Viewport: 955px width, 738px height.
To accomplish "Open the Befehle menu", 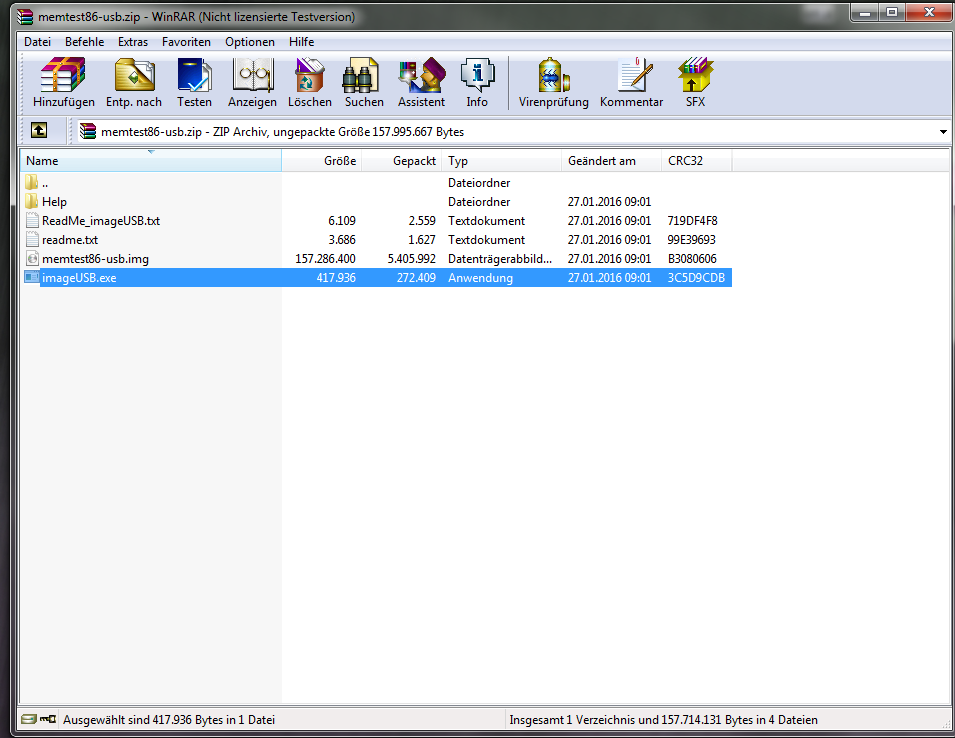I will click(x=85, y=41).
